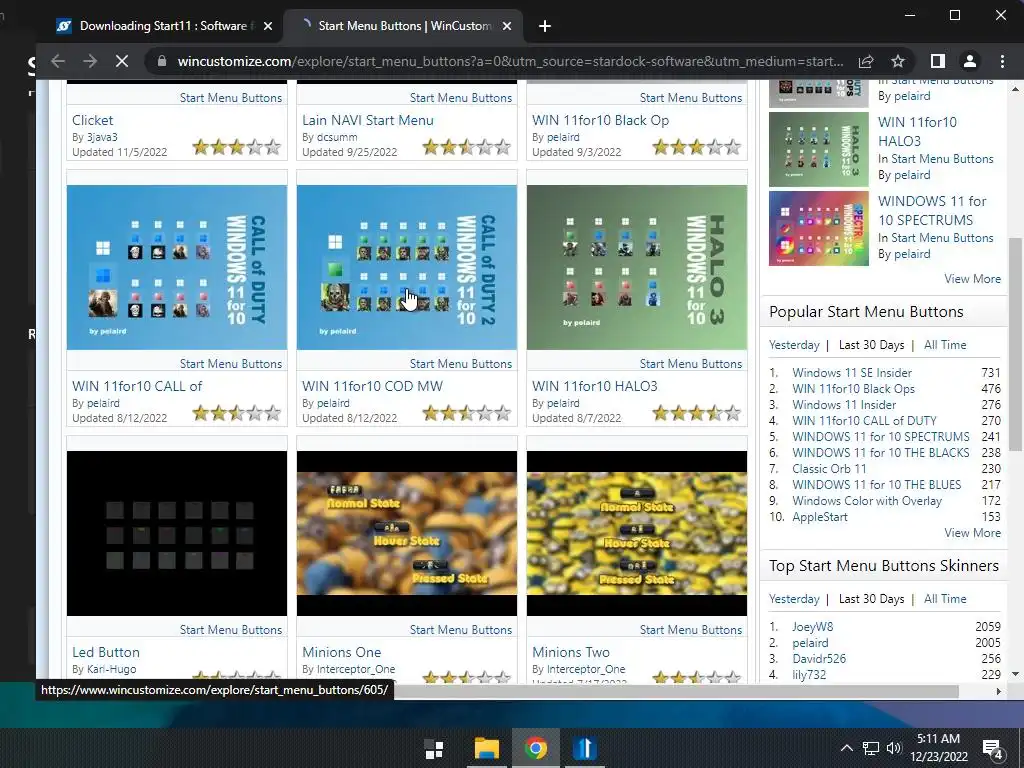This screenshot has height=768, width=1024.
Task: Click WIN 11for10 HALO3 card title
Action: pyautogui.click(x=595, y=386)
